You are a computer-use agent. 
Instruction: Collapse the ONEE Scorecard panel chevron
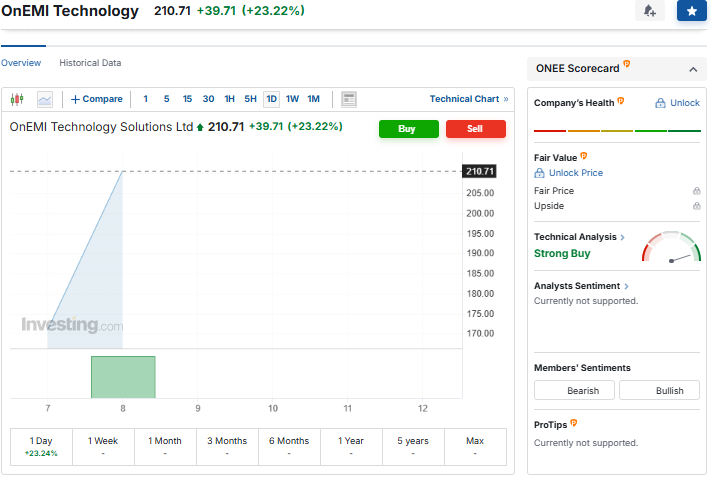point(693,69)
